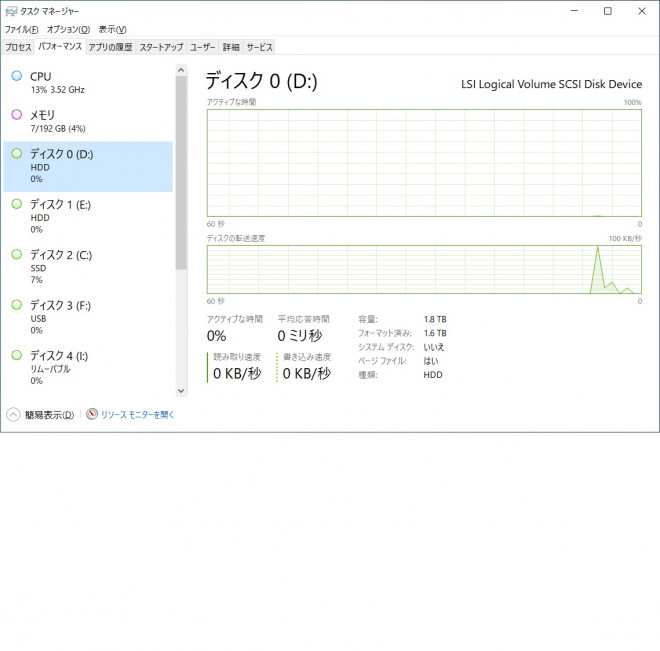Image resolution: width=660 pixels, height=651 pixels.
Task: Click the green circle icon beside ディスク 0 (D:)
Action: pyautogui.click(x=17, y=154)
